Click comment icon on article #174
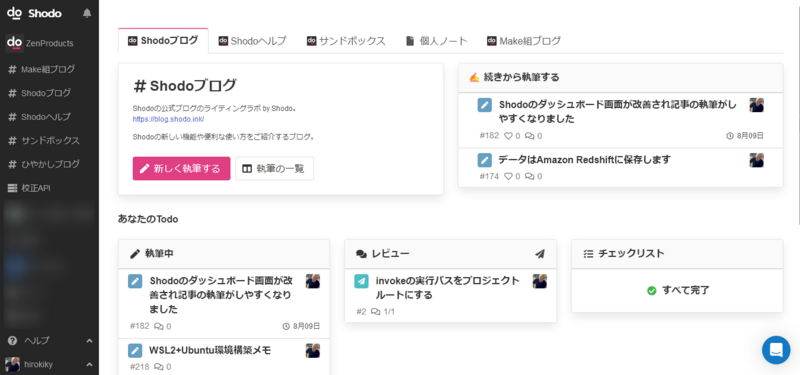 pyautogui.click(x=530, y=176)
